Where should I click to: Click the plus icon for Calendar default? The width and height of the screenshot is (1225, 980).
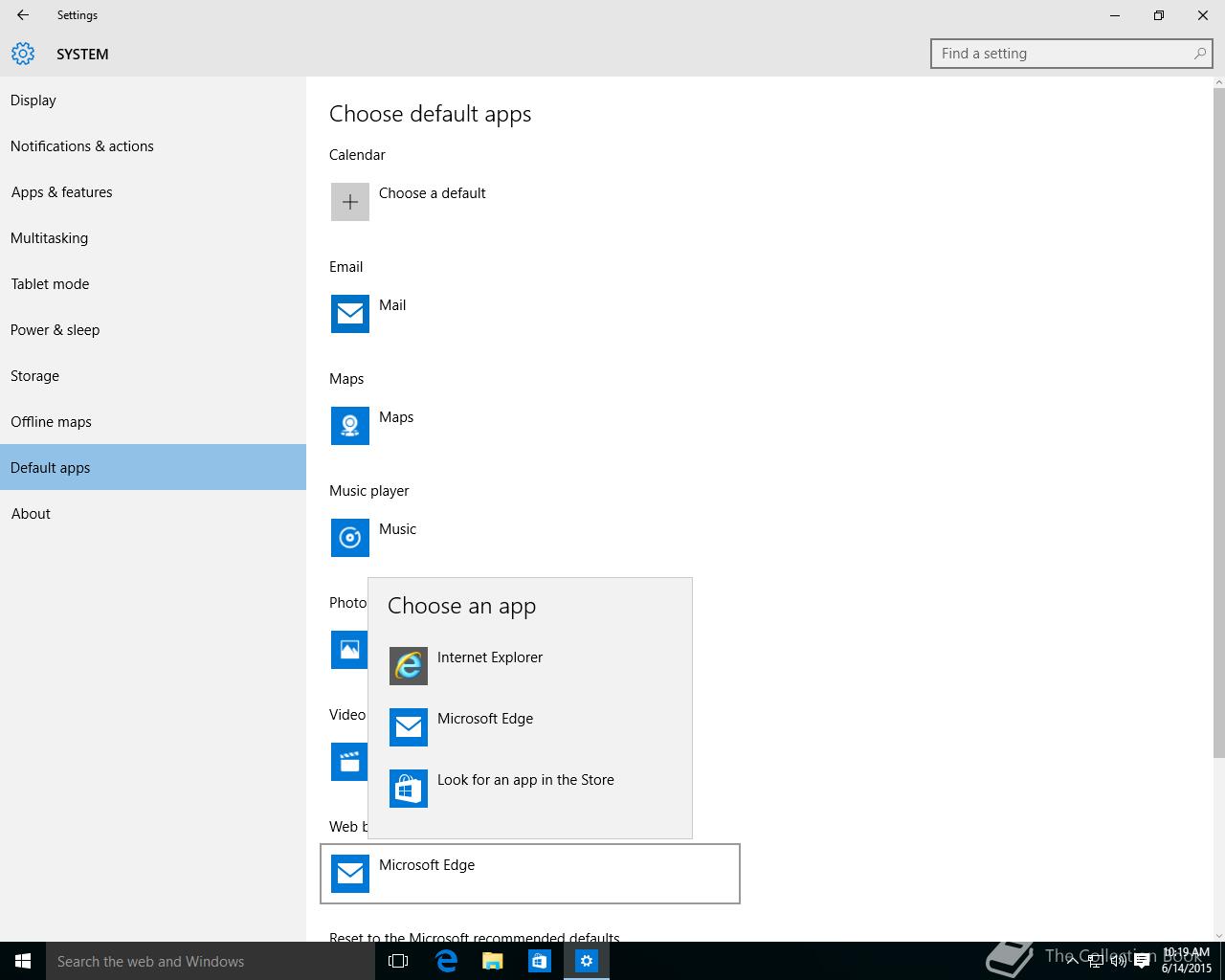(x=350, y=202)
